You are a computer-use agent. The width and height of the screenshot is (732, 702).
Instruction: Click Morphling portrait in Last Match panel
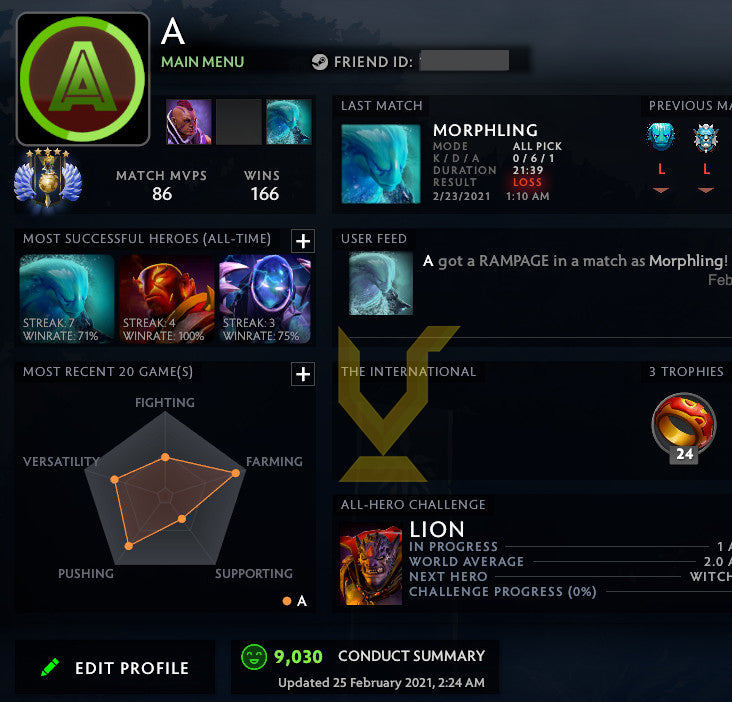click(381, 163)
